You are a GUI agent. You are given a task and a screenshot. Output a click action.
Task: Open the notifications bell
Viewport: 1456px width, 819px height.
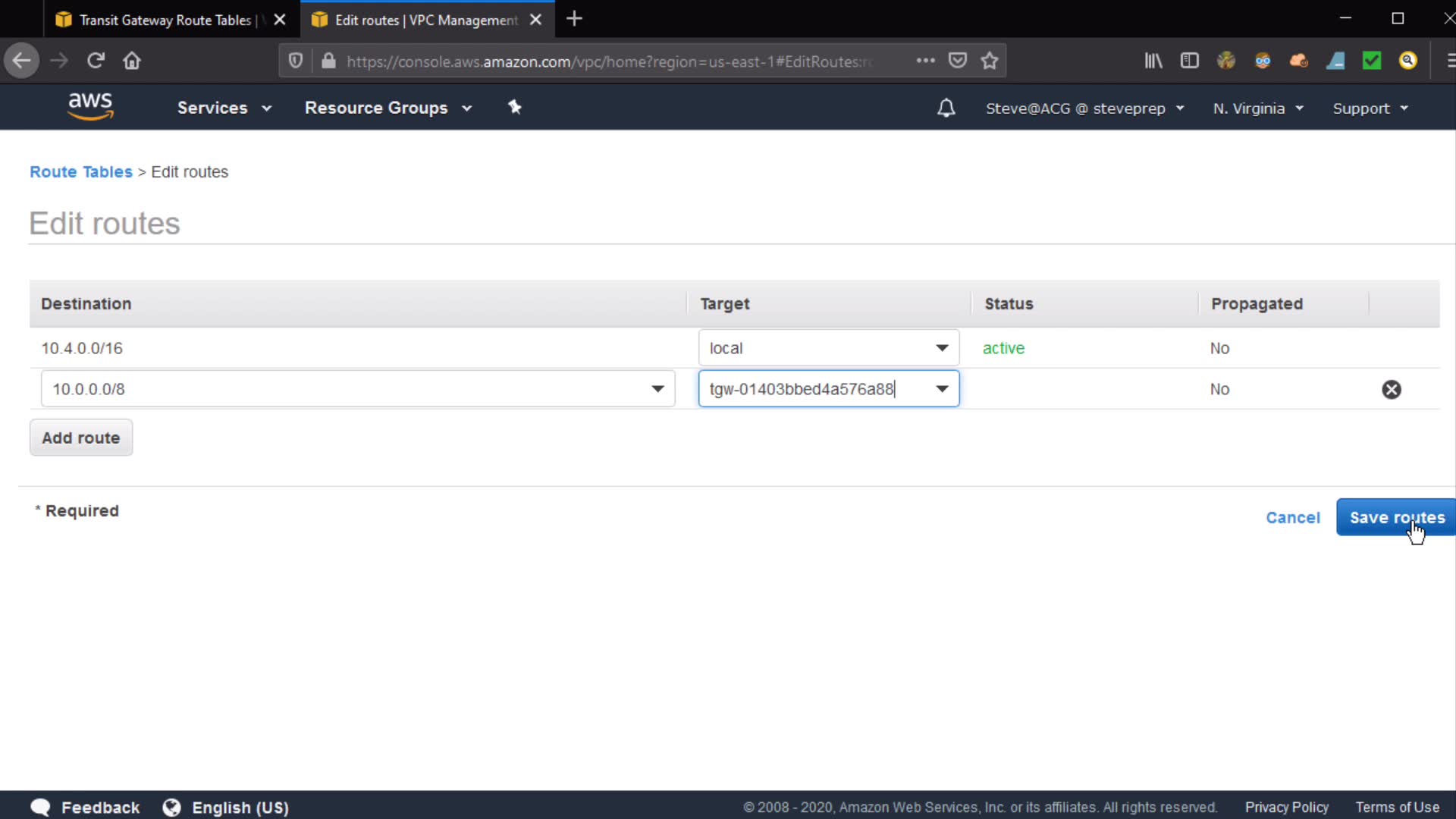point(946,108)
